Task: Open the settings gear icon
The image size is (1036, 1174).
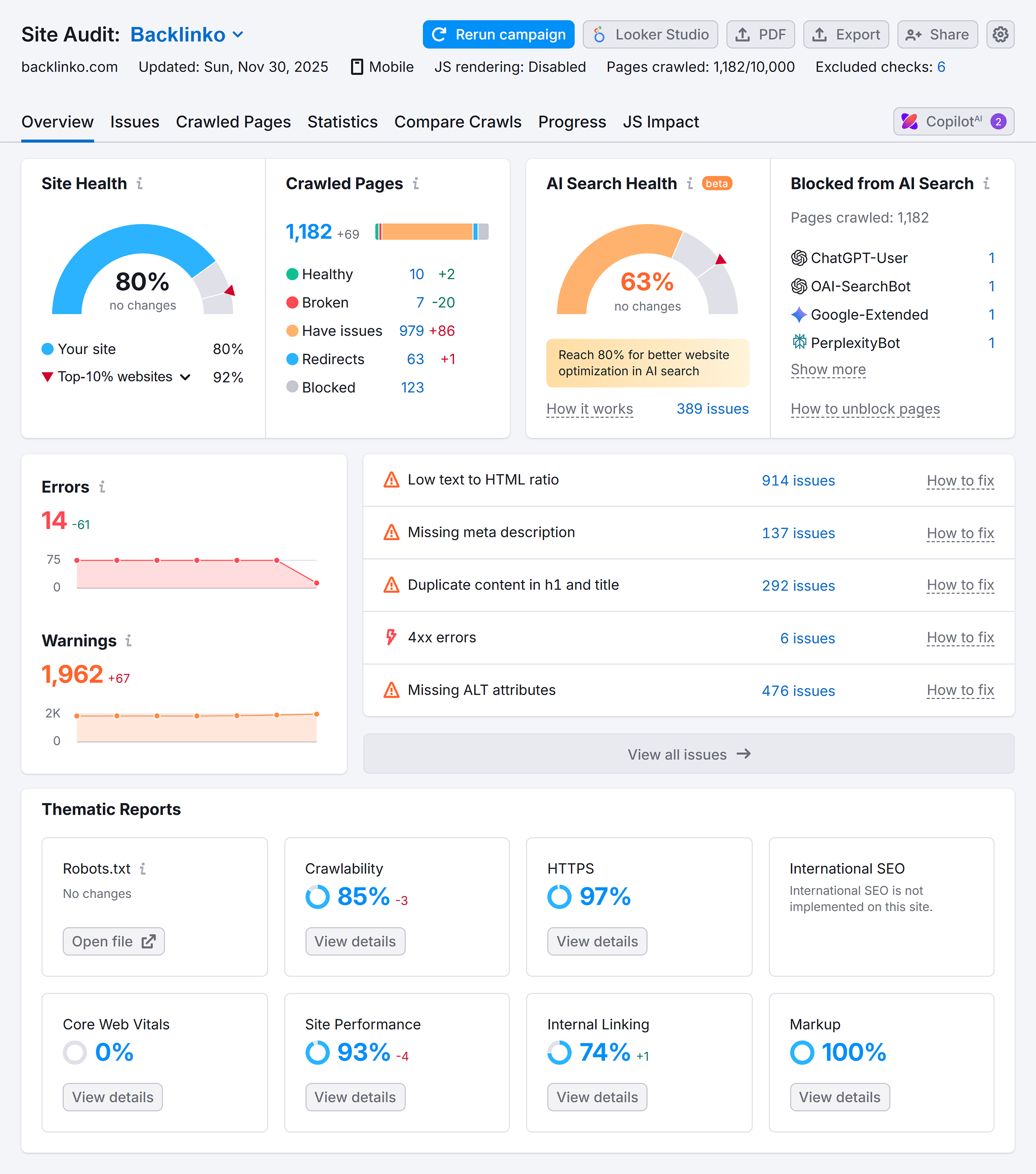Action: [x=1000, y=34]
